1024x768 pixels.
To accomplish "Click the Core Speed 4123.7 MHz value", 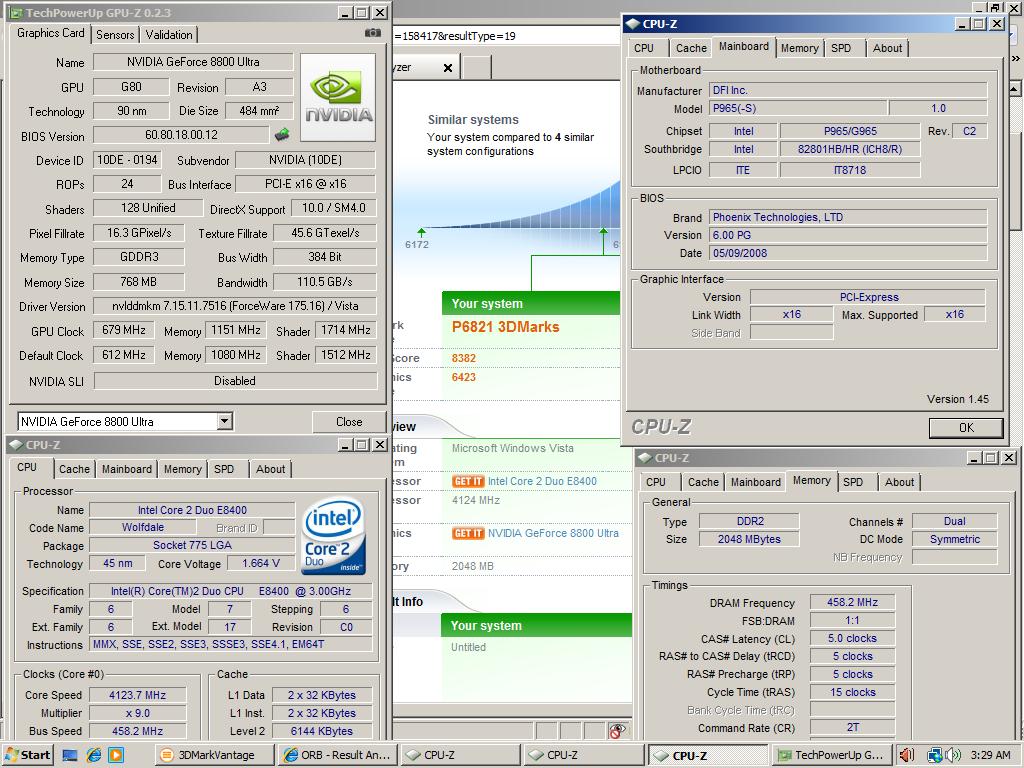I will tap(137, 695).
